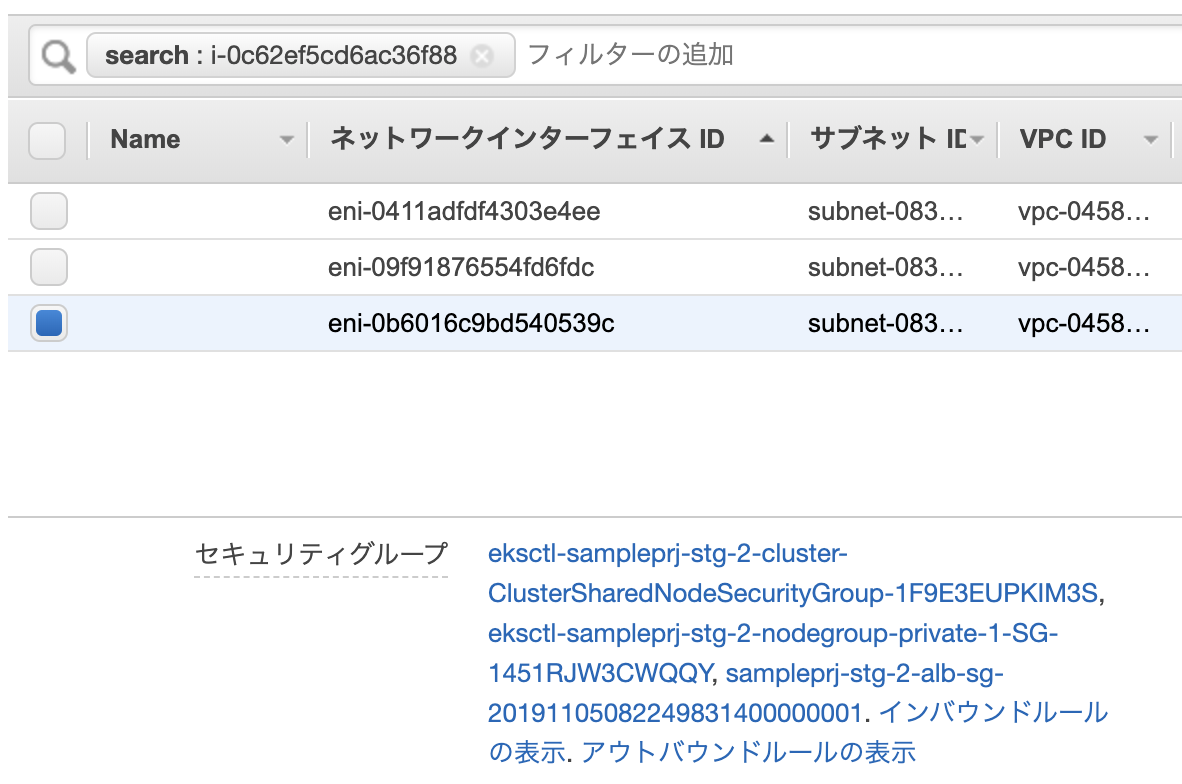Image resolution: width=1182 pixels, height=784 pixels.
Task: Click the ascending sort arrow on interface ID column
Action: 768,140
